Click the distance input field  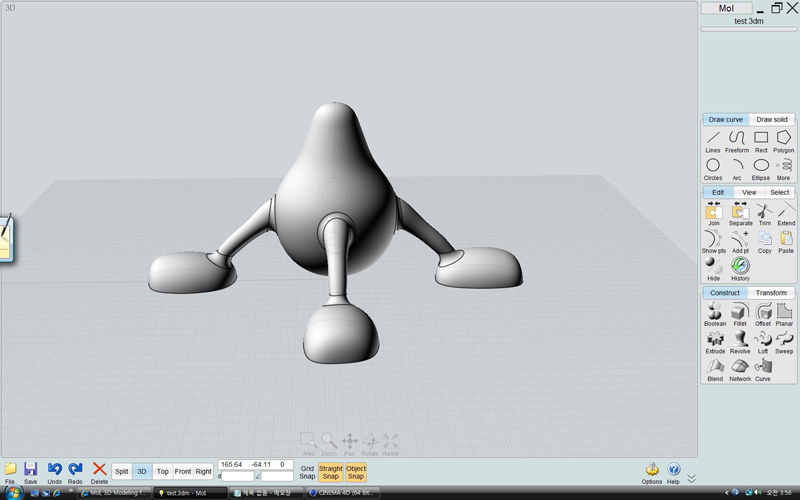tap(238, 476)
